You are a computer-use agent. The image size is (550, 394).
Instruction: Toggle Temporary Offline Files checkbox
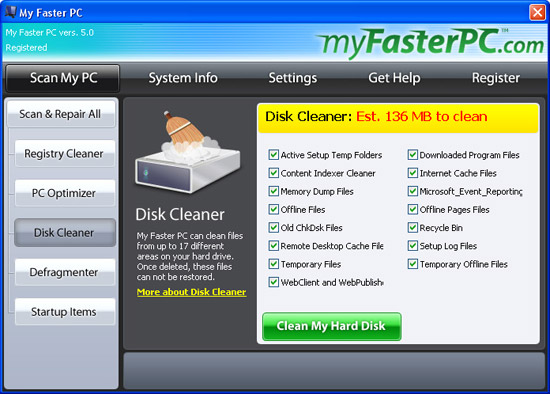(412, 264)
